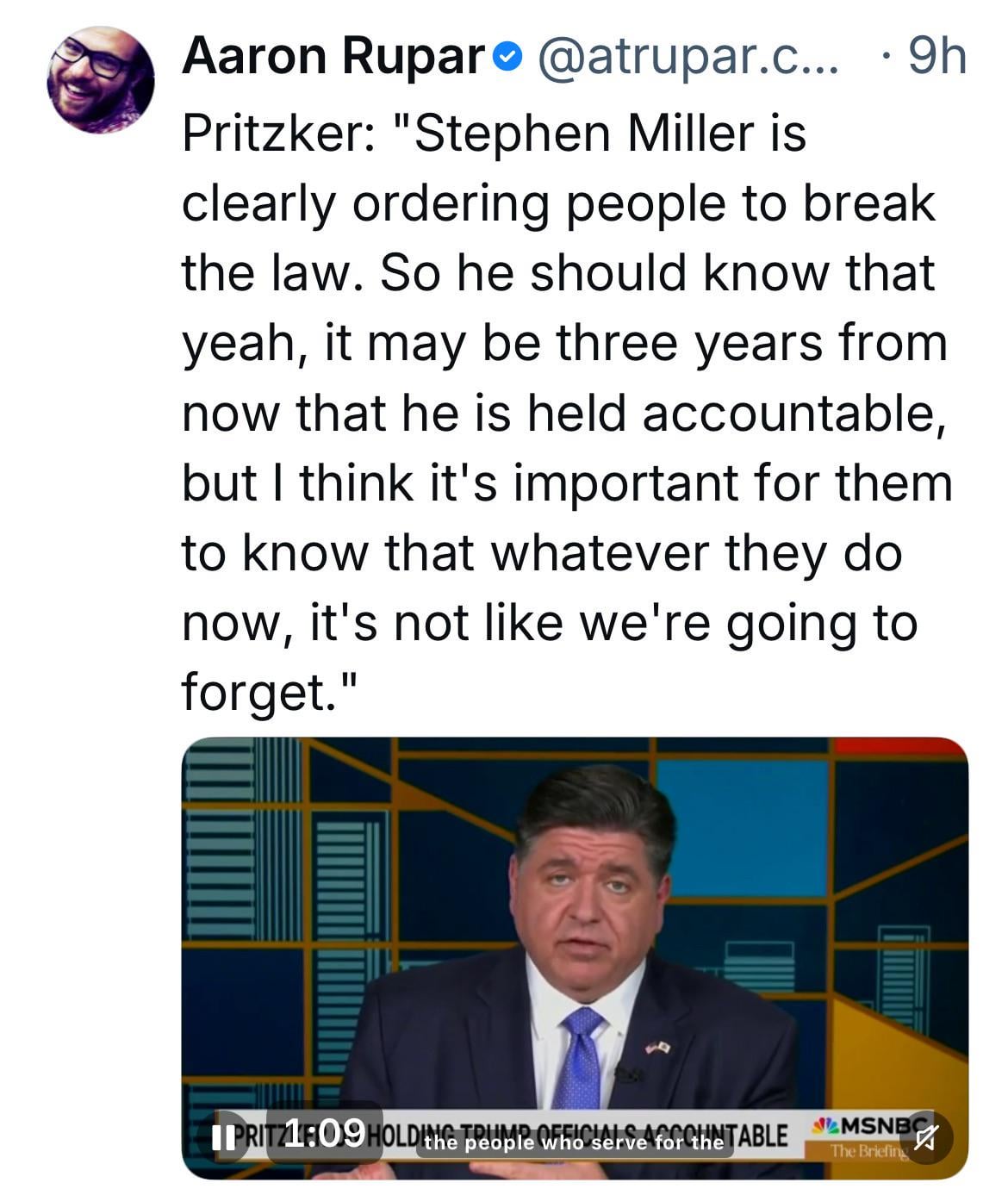This screenshot has width=1008, height=1195.
Task: Tap the video caption subtitle text
Action: tap(574, 1143)
